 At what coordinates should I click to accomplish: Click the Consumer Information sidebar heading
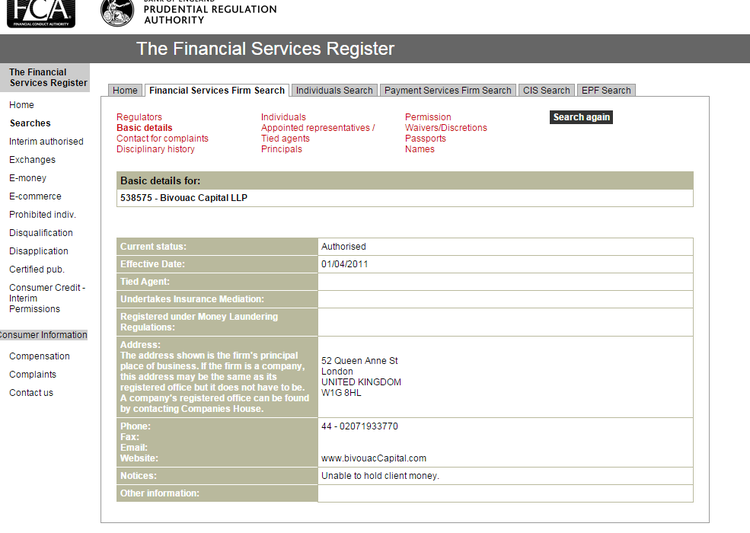(x=43, y=335)
